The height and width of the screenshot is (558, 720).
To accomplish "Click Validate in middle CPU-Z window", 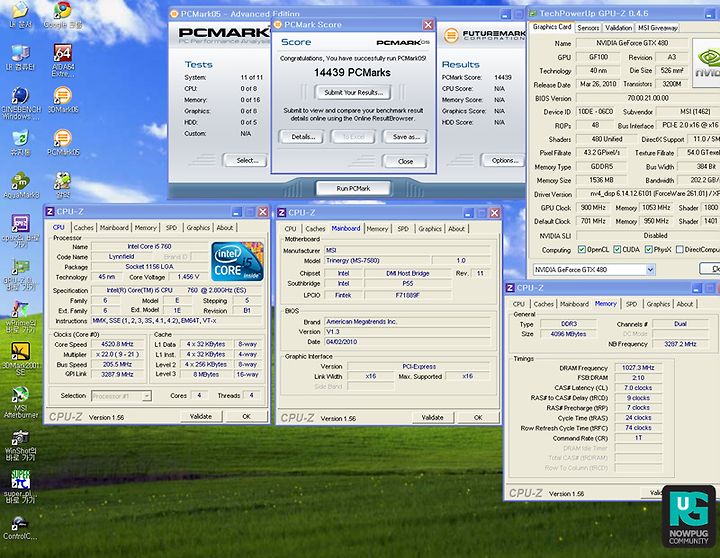I will click(433, 417).
